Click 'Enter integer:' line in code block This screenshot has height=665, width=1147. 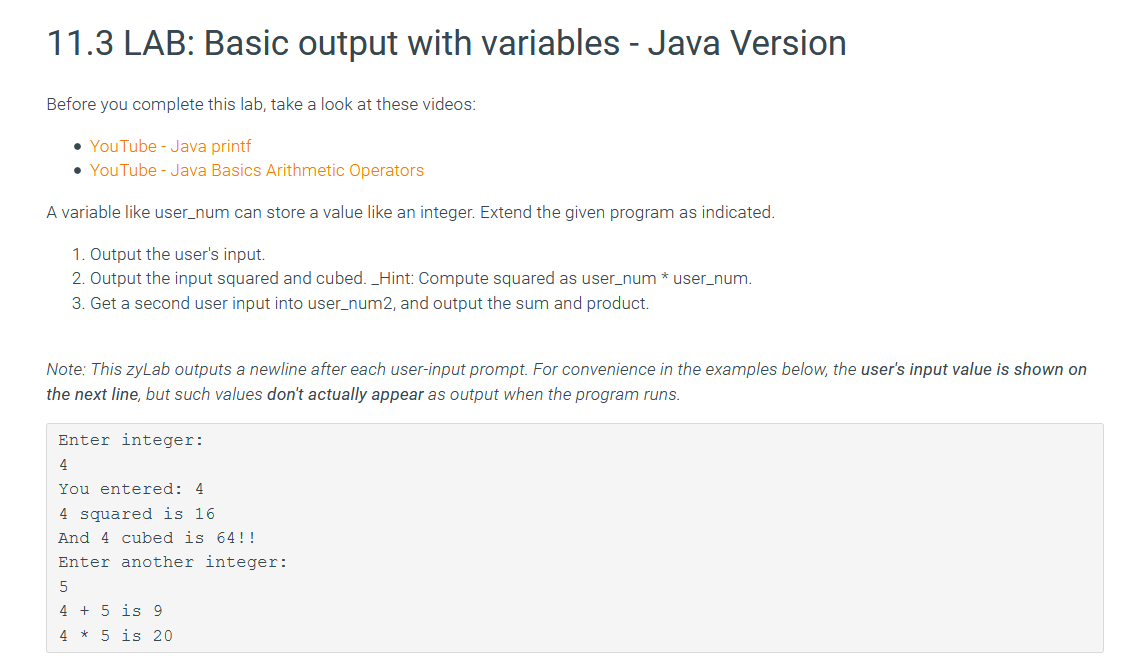coord(131,440)
